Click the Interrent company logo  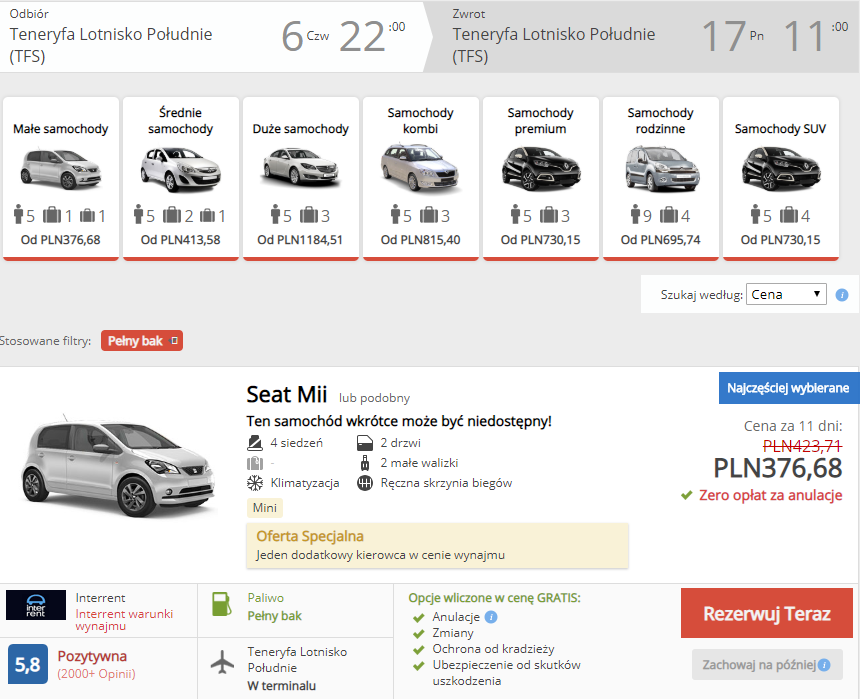pyautogui.click(x=36, y=605)
